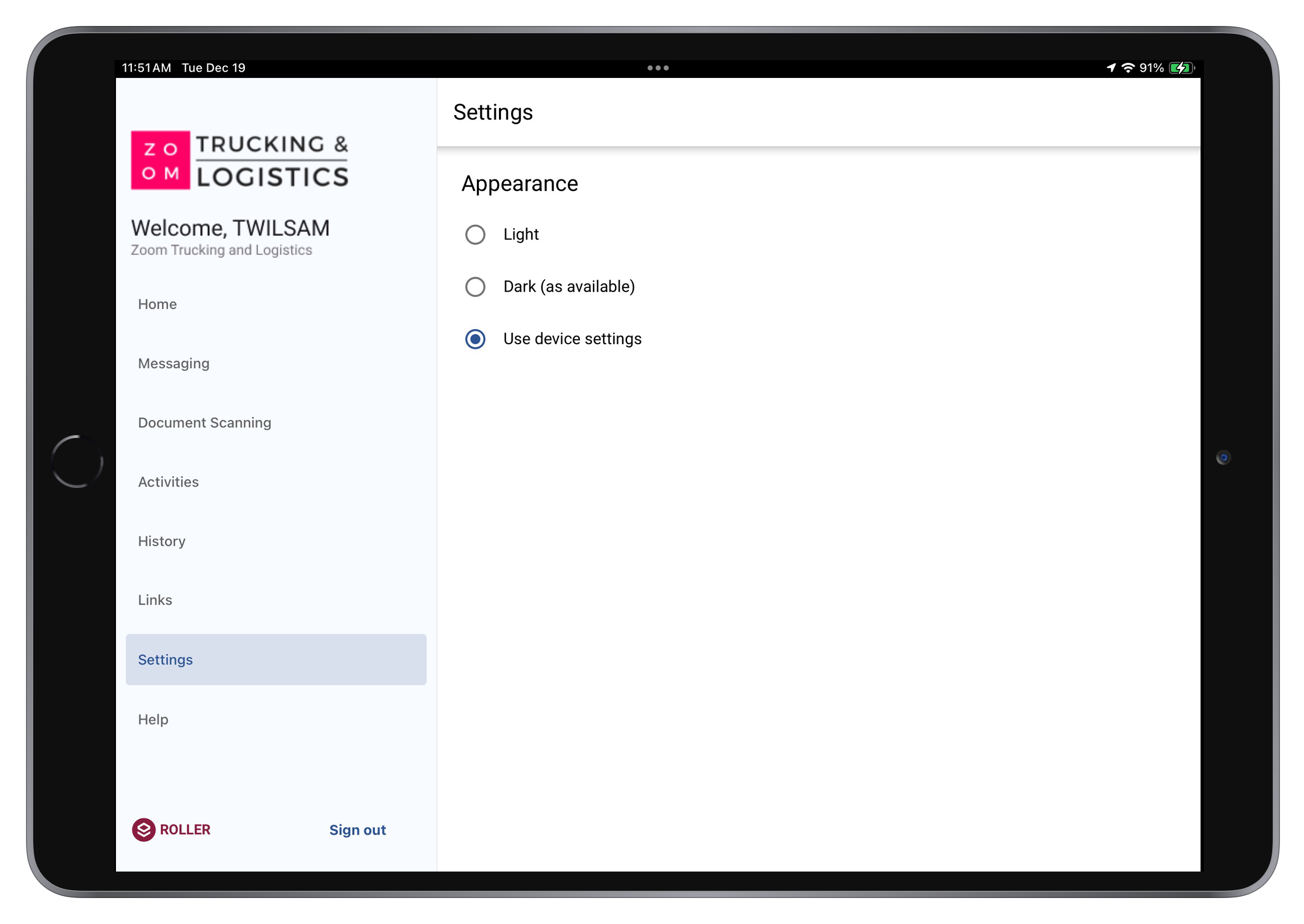Open the Help section
1304x924 pixels.
pos(153,720)
